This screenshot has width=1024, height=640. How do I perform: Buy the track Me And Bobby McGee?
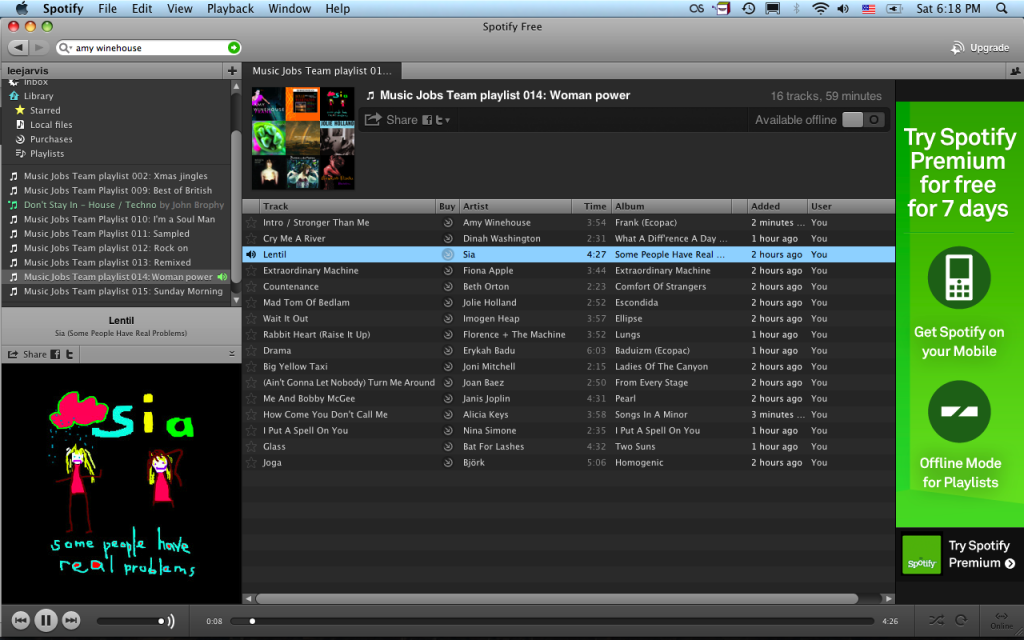pos(448,398)
